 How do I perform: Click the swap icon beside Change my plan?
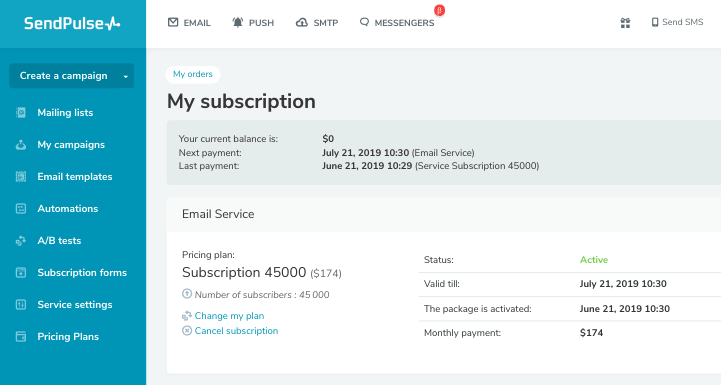coord(187,316)
